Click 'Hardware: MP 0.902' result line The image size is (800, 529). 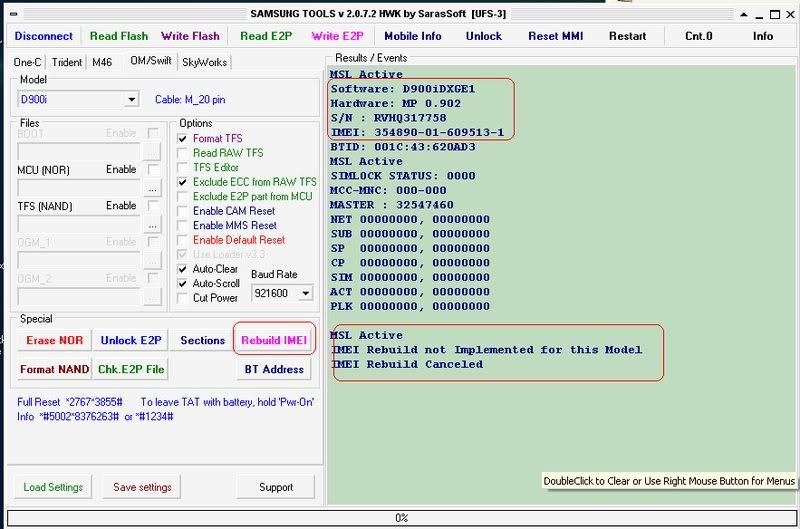click(x=395, y=104)
